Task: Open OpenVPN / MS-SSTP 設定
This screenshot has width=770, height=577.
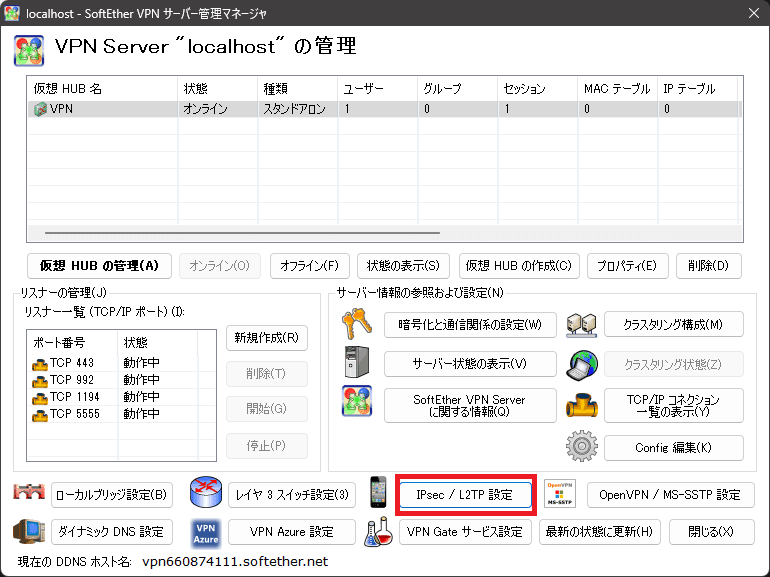Action: pos(670,495)
